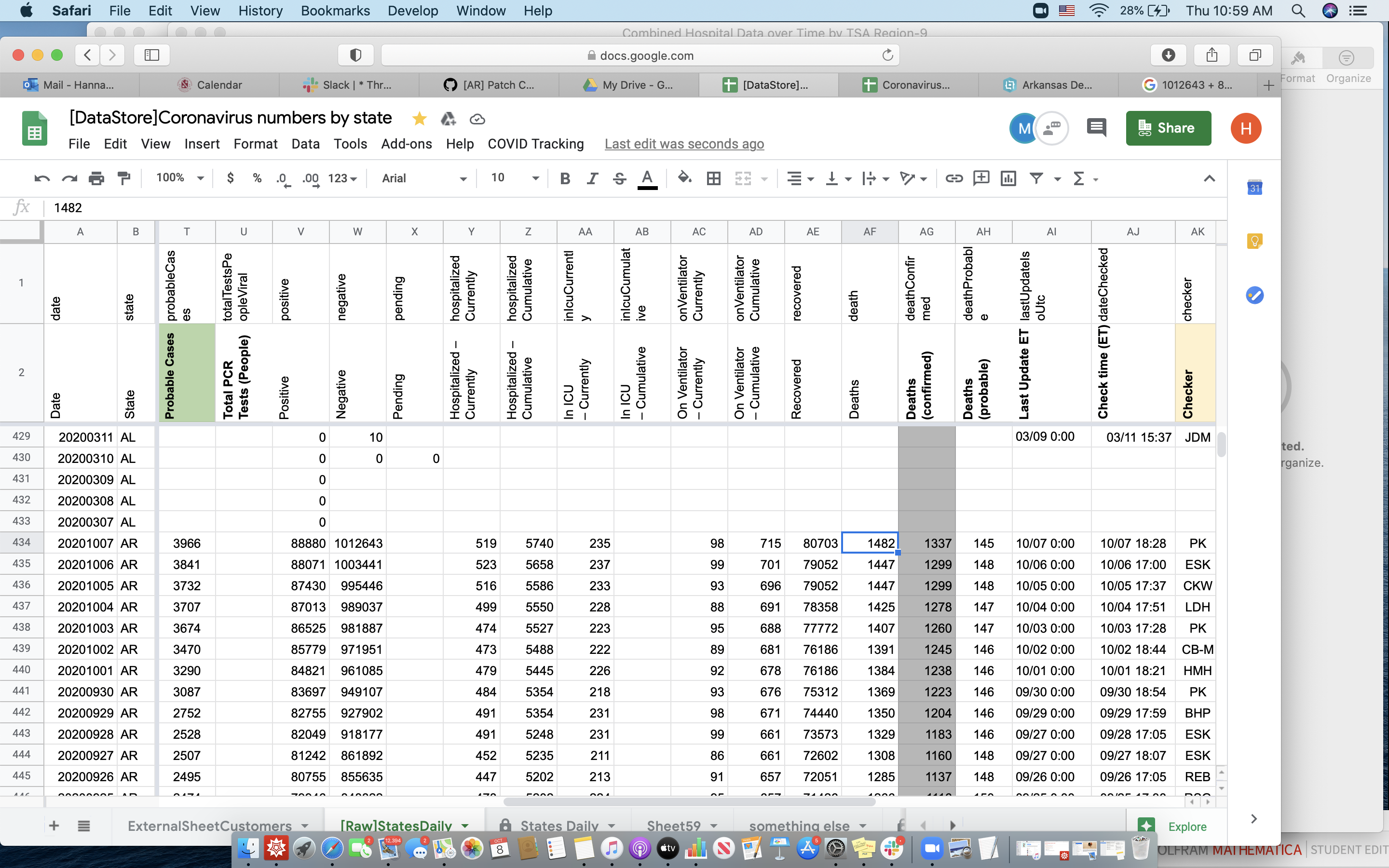Open Safari's downloads icon
Screen dimensions: 1389x868
[1168, 55]
